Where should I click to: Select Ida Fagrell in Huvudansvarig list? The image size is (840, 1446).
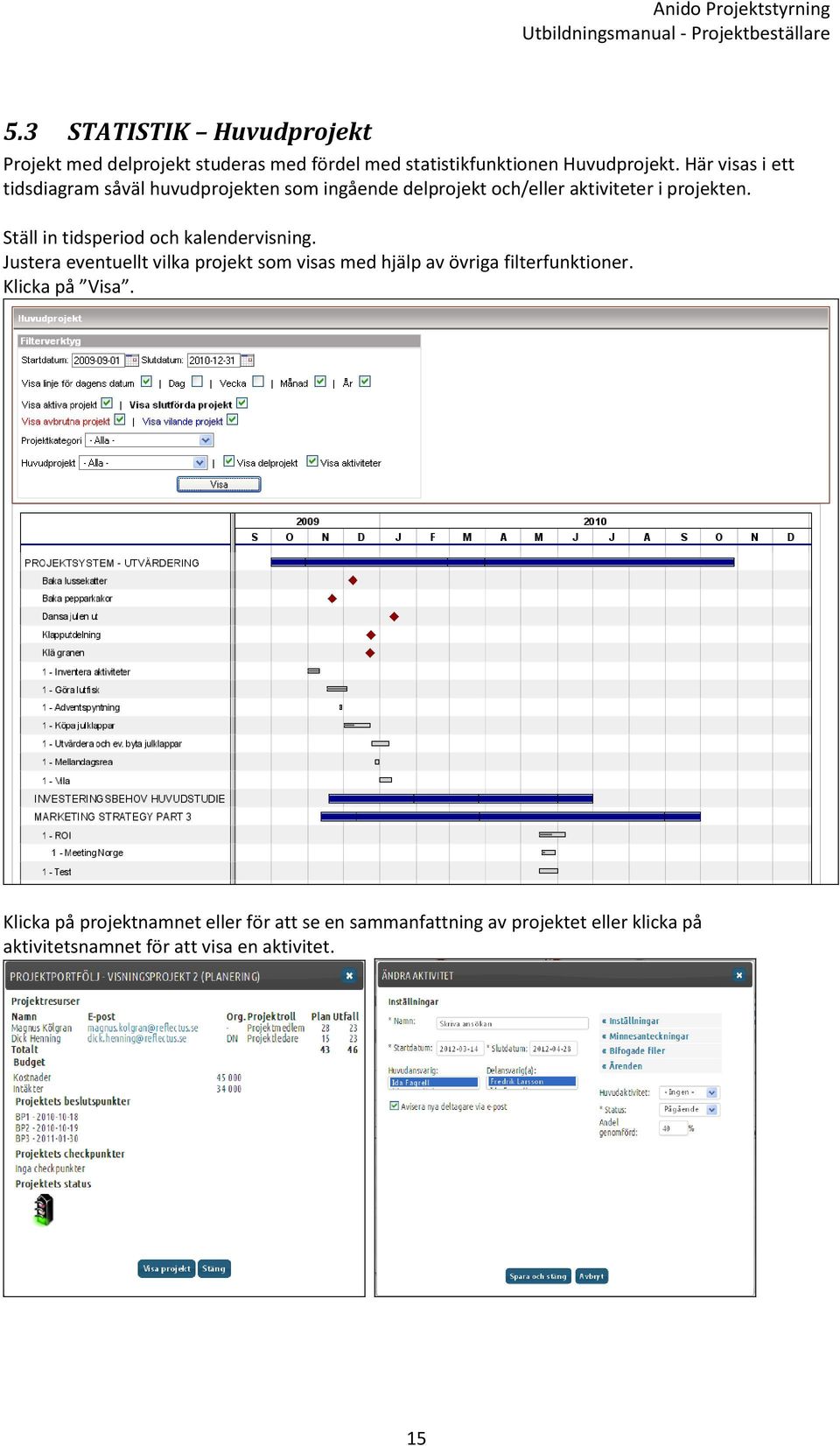tap(434, 1083)
